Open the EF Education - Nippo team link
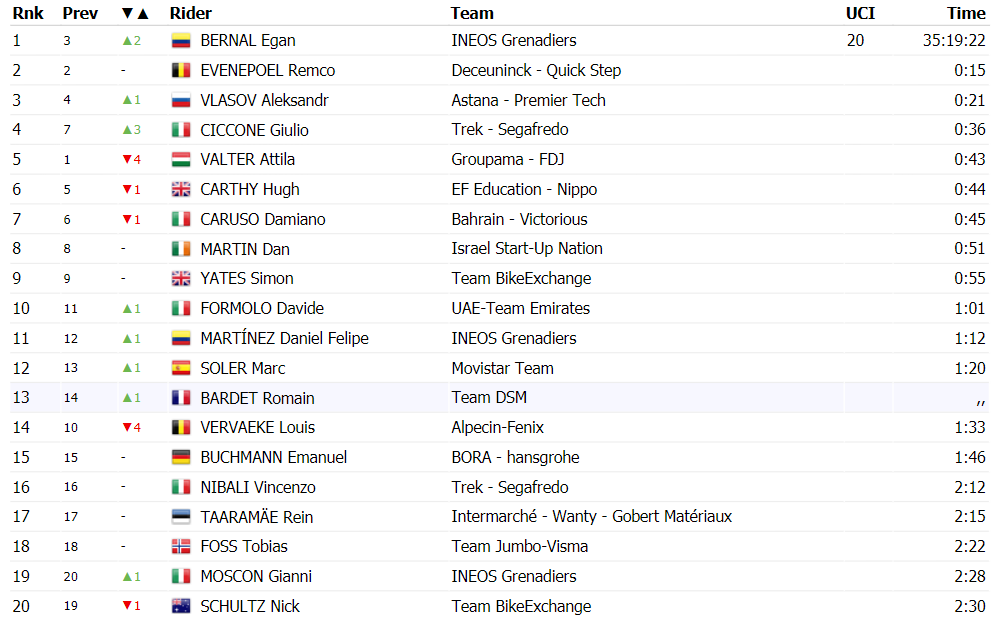 coord(524,189)
